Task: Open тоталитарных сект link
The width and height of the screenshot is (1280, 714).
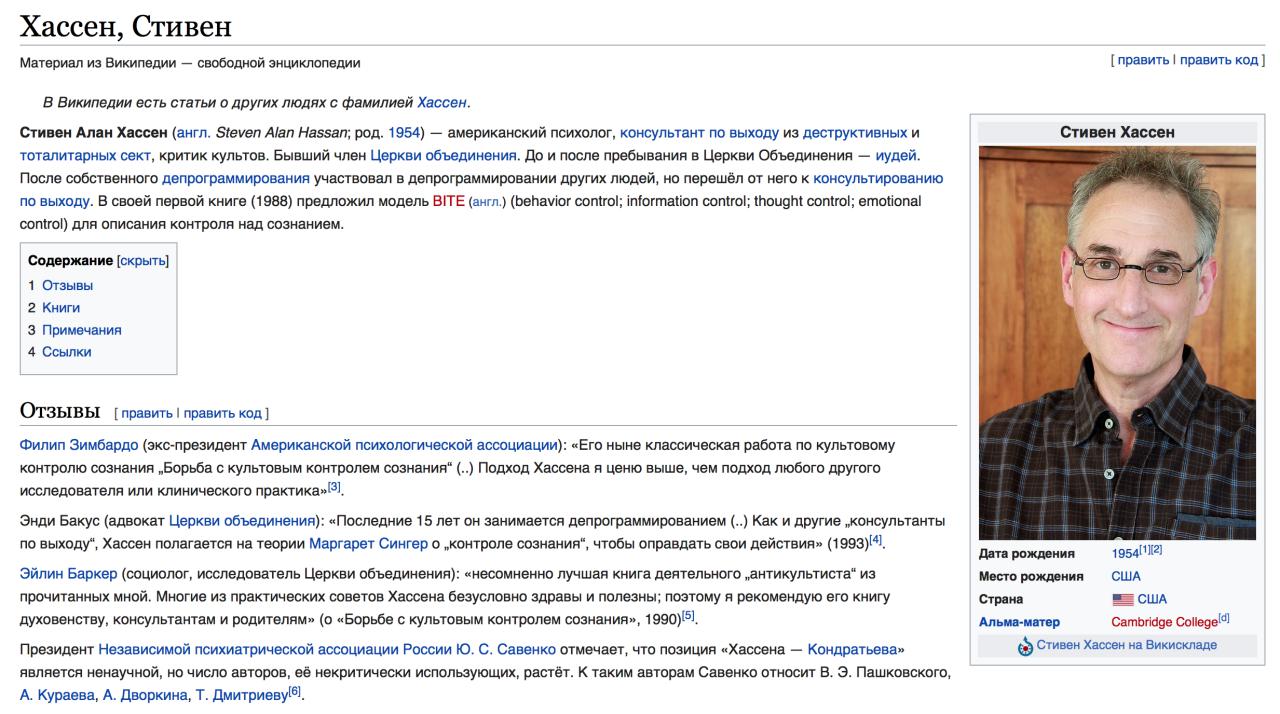Action: pos(85,155)
